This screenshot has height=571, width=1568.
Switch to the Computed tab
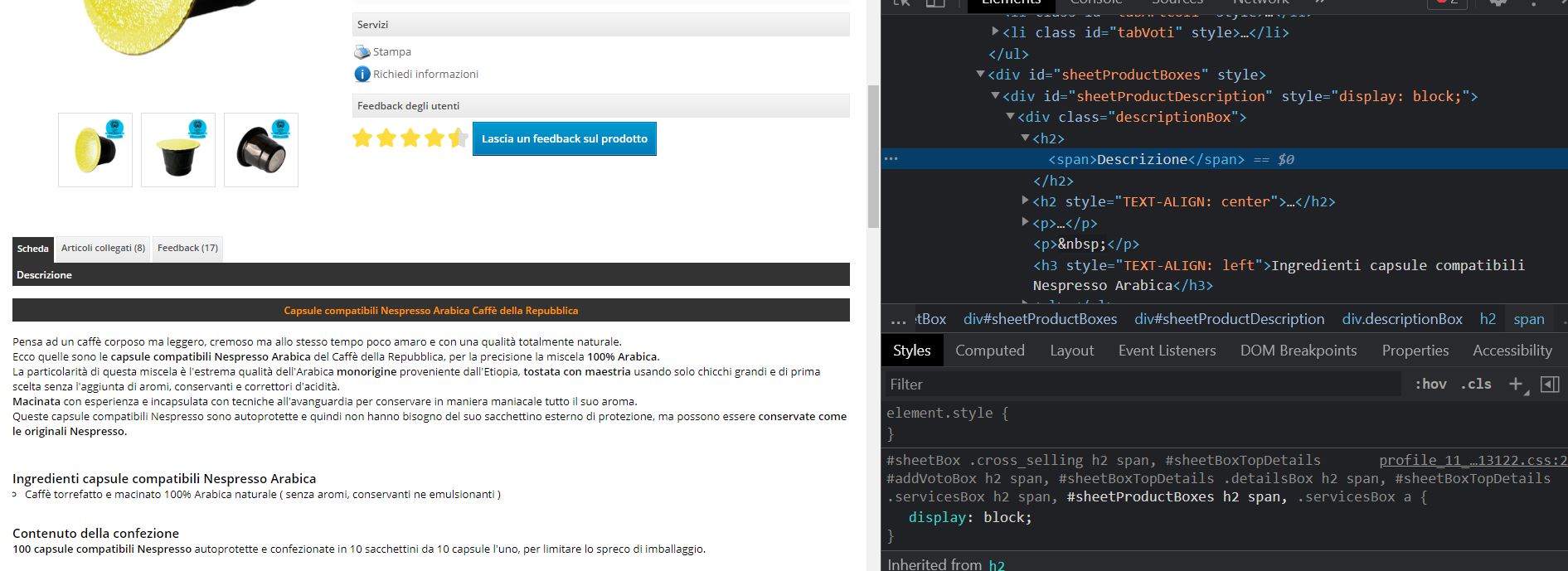pos(990,351)
